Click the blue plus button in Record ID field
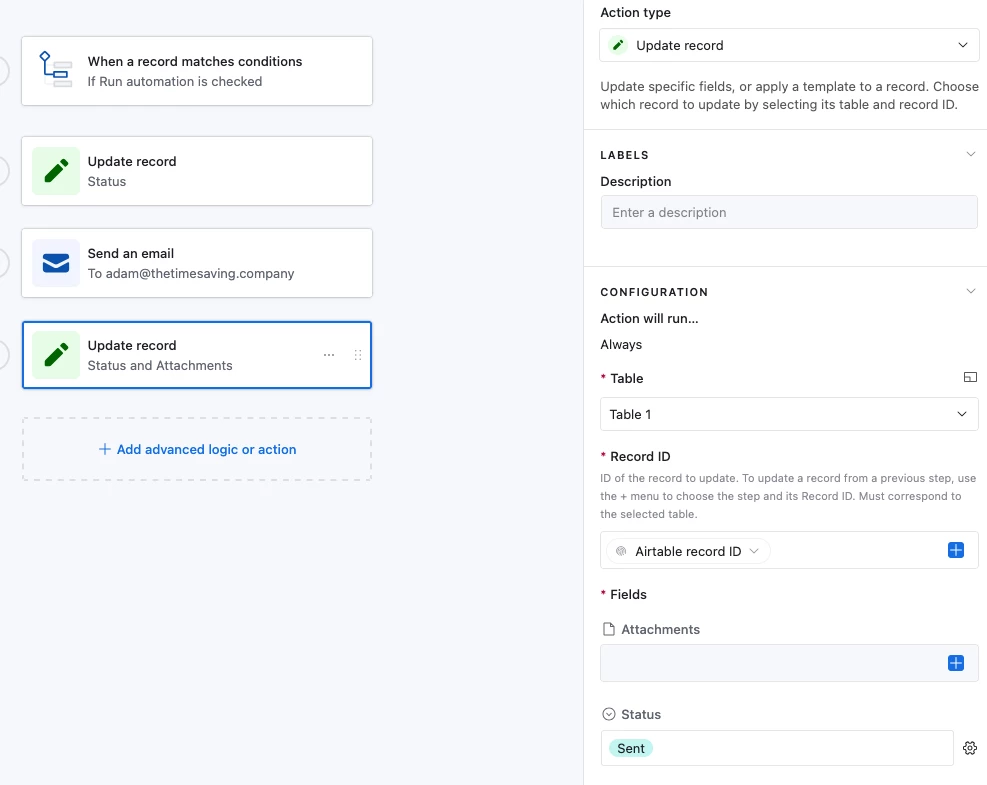This screenshot has width=987, height=785. pyautogui.click(x=956, y=550)
